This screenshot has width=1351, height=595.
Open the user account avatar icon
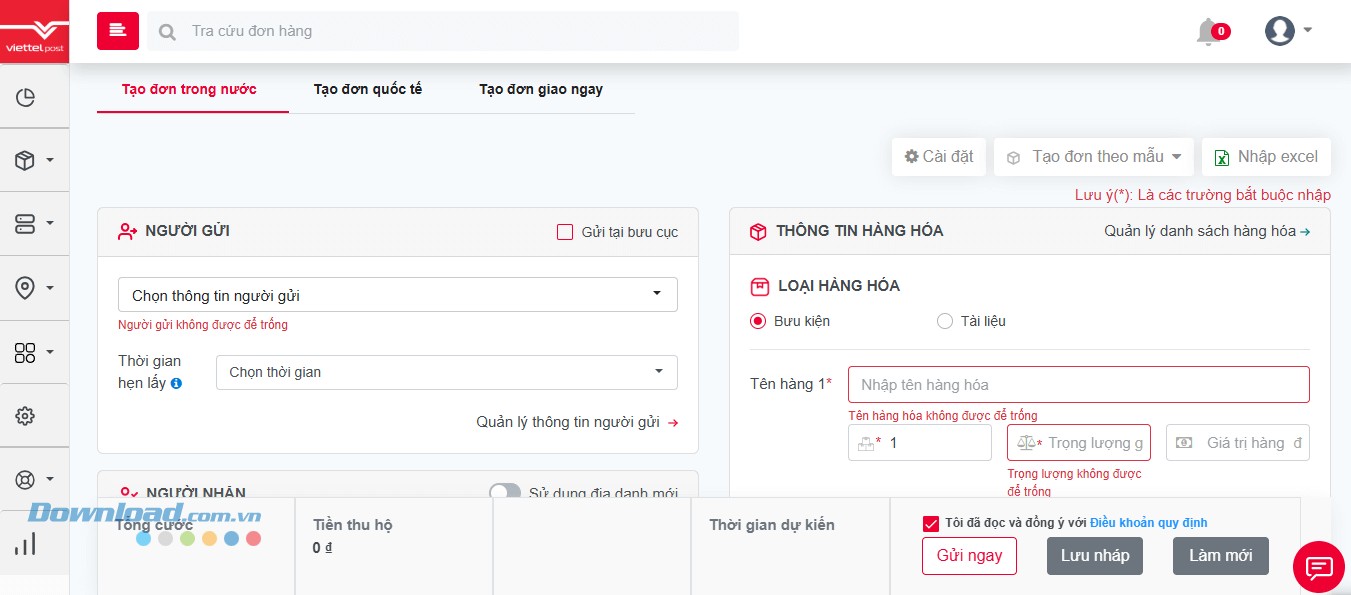point(1278,31)
